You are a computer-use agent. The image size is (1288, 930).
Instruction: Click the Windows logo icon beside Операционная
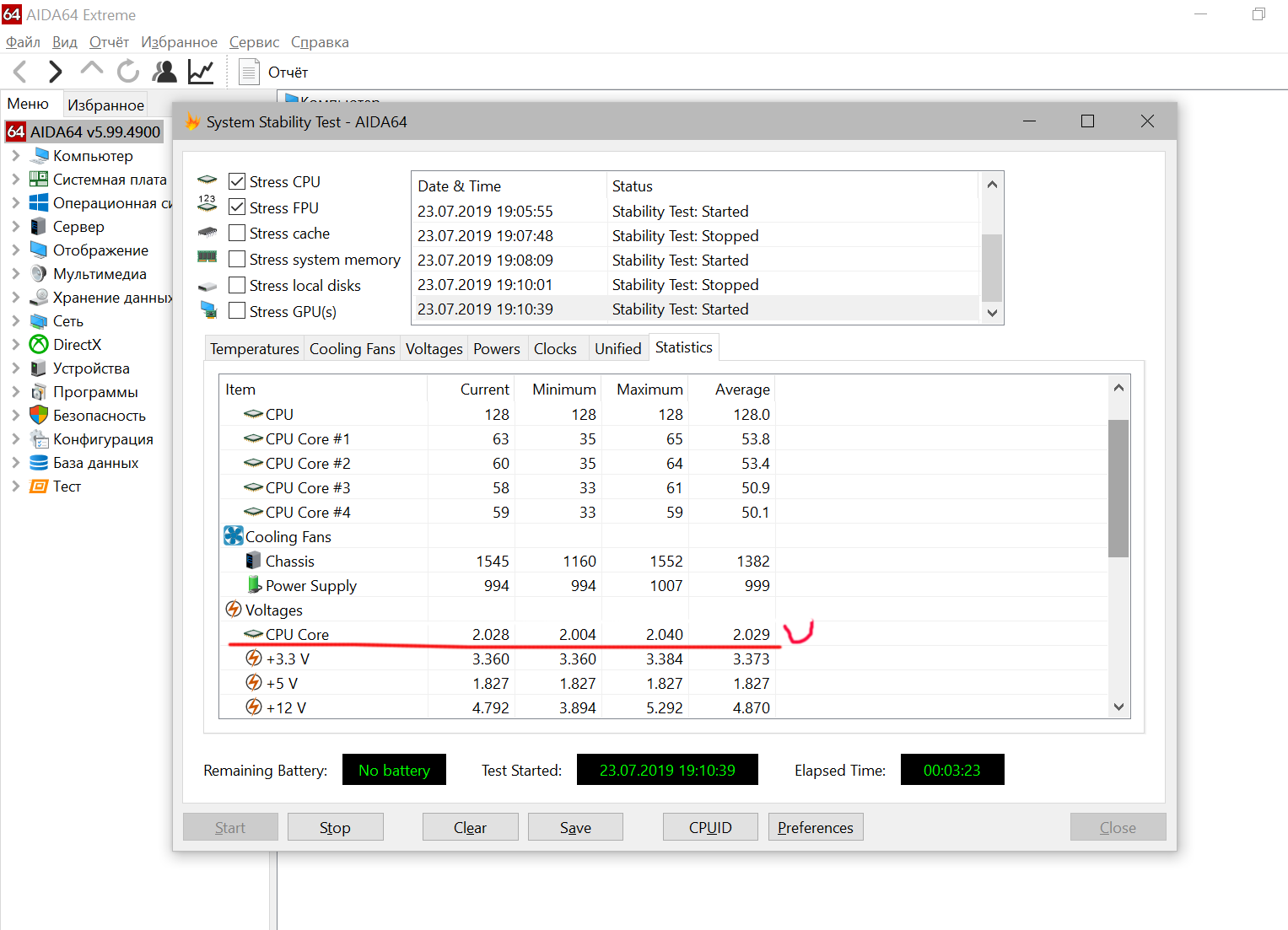tap(39, 202)
